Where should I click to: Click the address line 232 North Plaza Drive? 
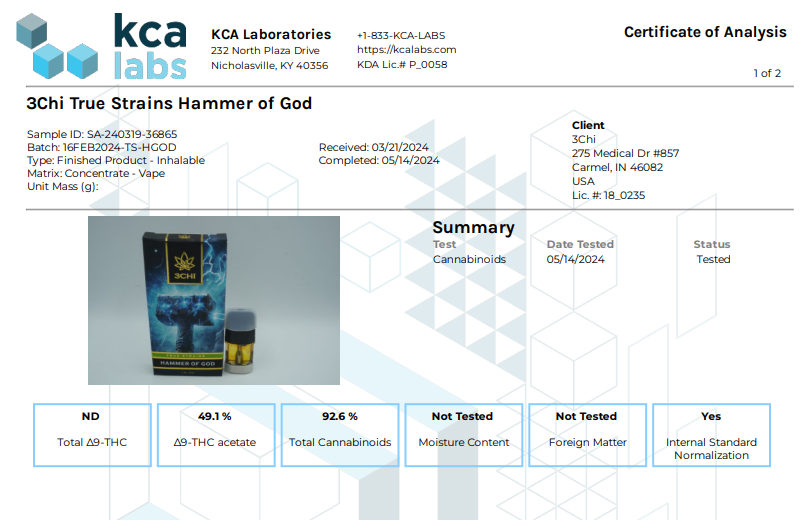point(265,51)
